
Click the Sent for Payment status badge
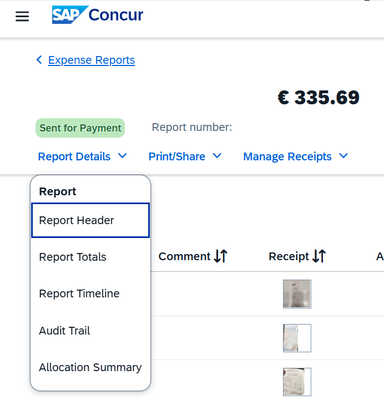pos(80,128)
